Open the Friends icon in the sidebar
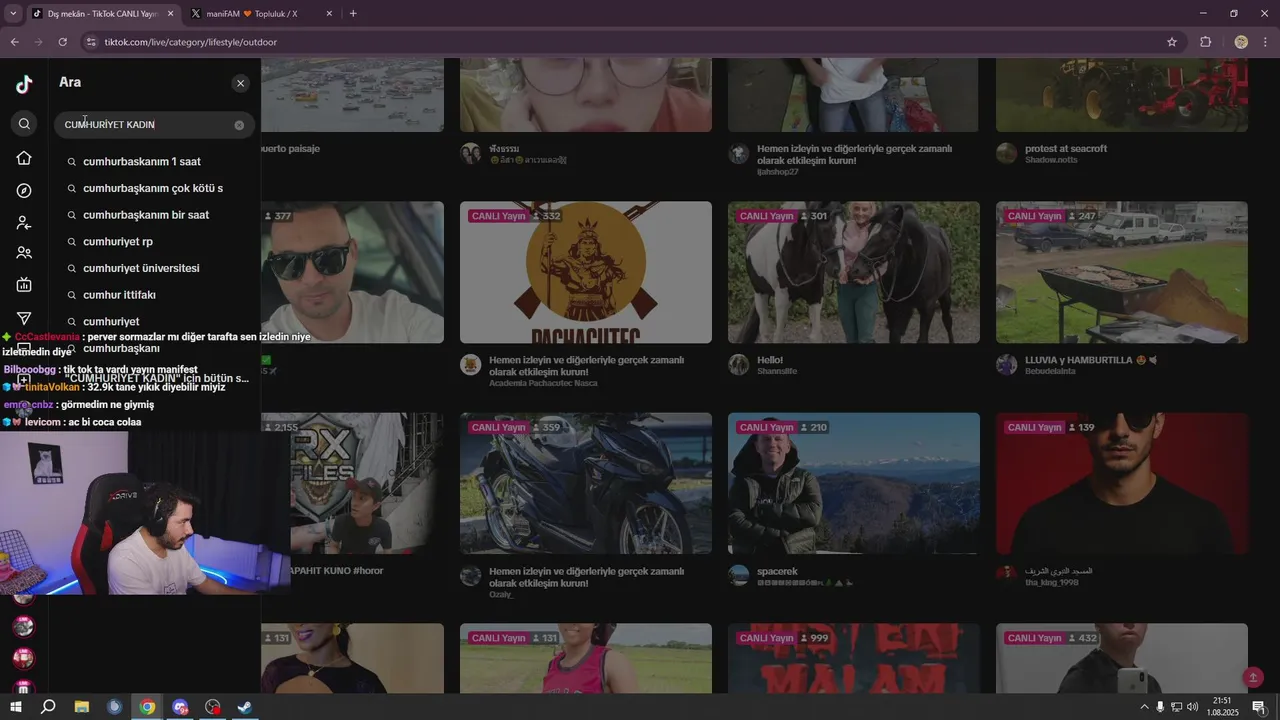This screenshot has height=720, width=1280. 24,253
